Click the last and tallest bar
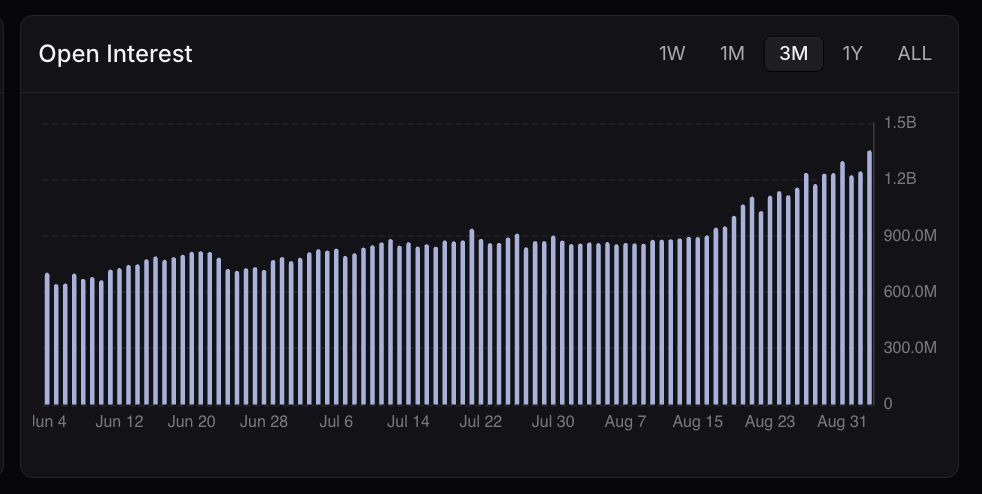Viewport: 982px width, 494px height. pyautogui.click(x=869, y=277)
